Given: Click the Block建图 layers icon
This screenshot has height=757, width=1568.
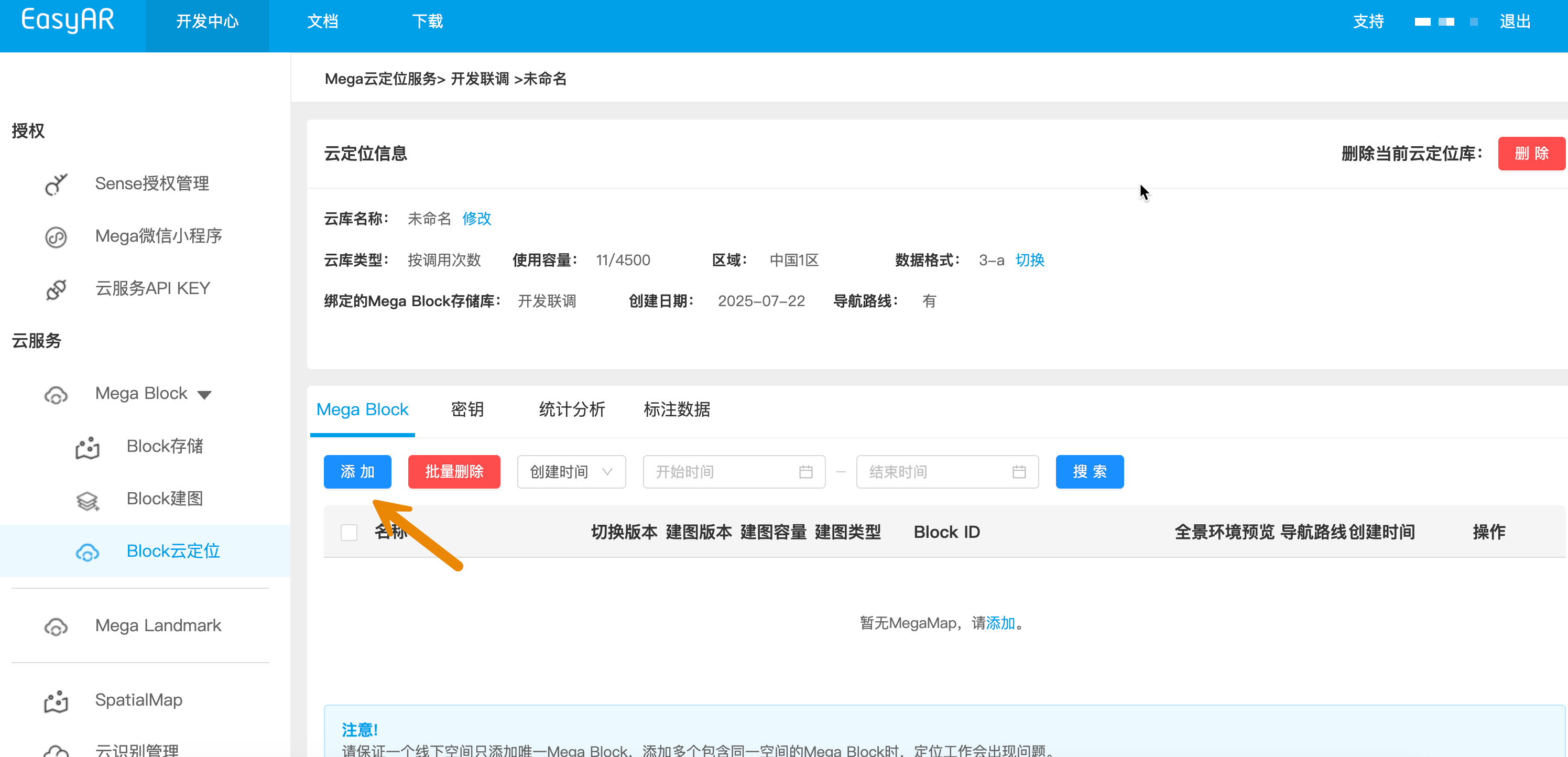Looking at the screenshot, I should [87, 500].
